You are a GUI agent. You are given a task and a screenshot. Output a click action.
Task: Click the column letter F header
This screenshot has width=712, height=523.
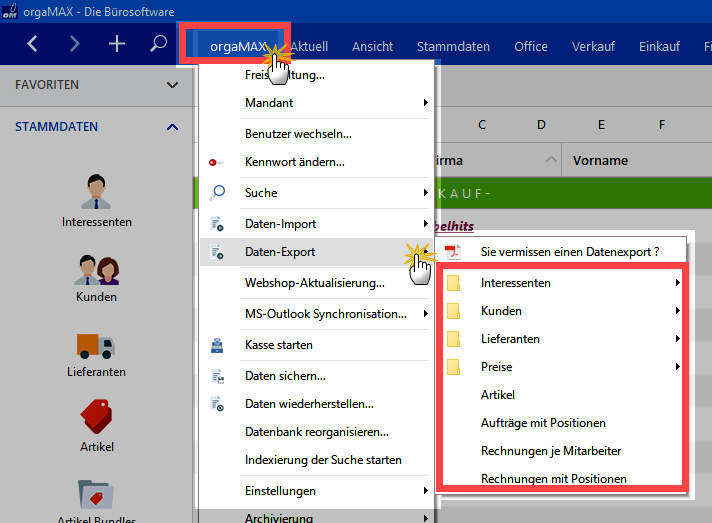coord(662,125)
